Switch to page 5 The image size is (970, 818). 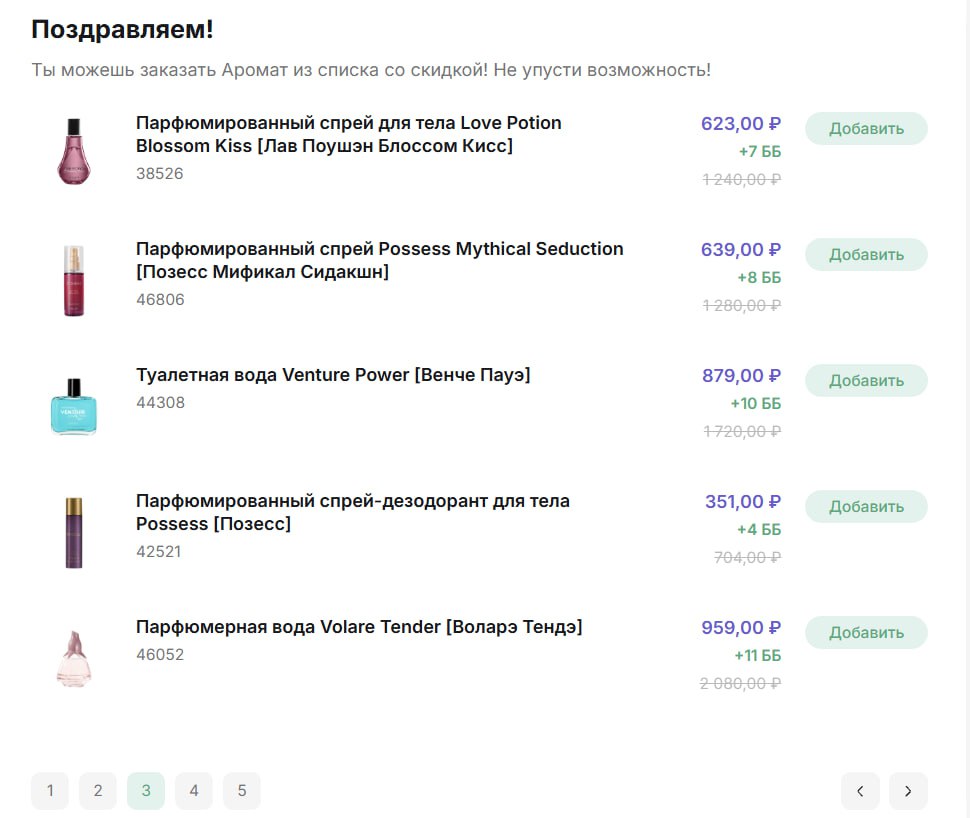[242, 791]
